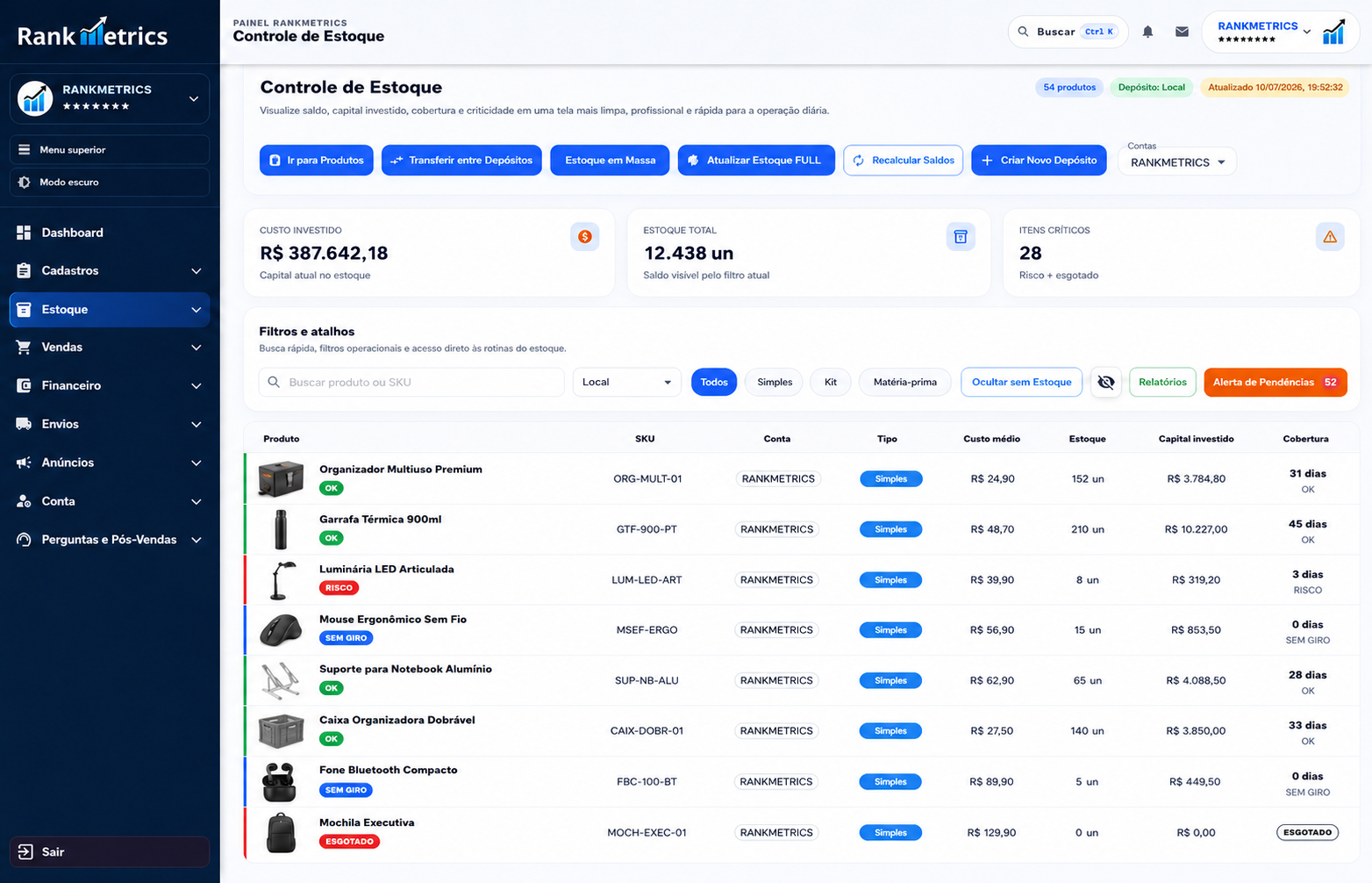The width and height of the screenshot is (1372, 883).
Task: Click the Sair logout icon
Action: [25, 851]
